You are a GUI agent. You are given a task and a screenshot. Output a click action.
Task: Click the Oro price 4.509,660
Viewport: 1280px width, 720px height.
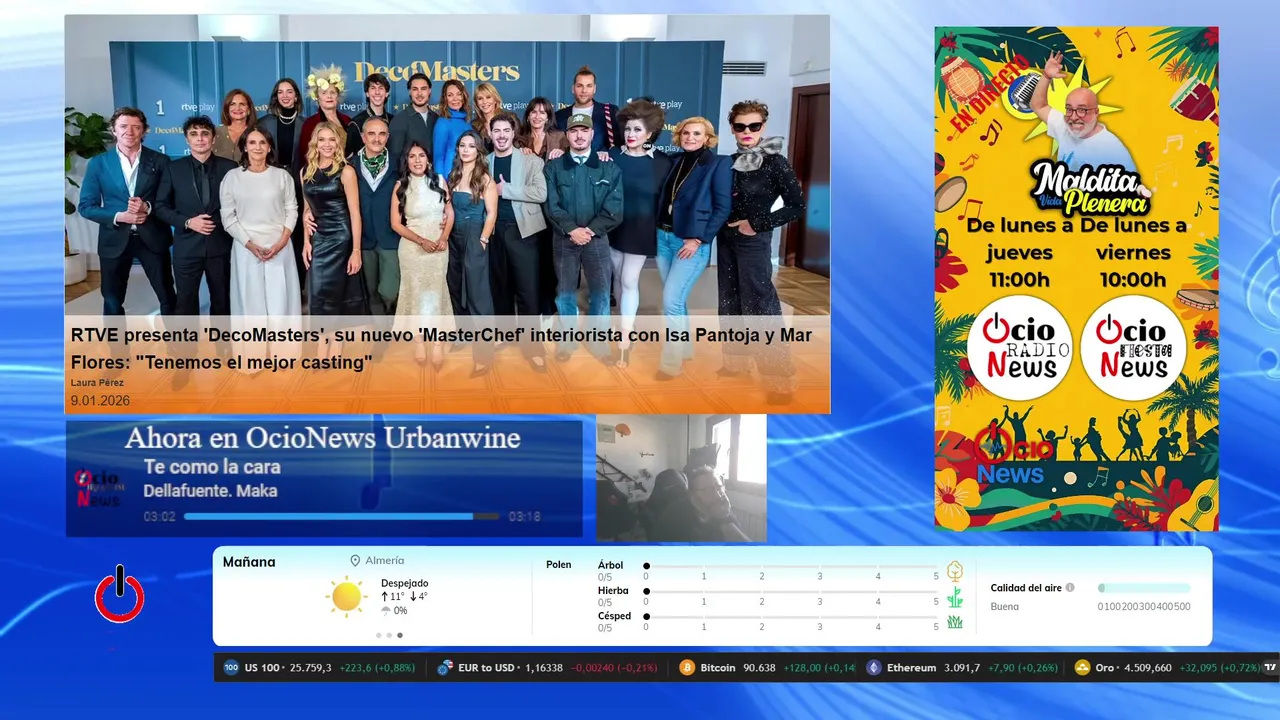tap(1146, 667)
